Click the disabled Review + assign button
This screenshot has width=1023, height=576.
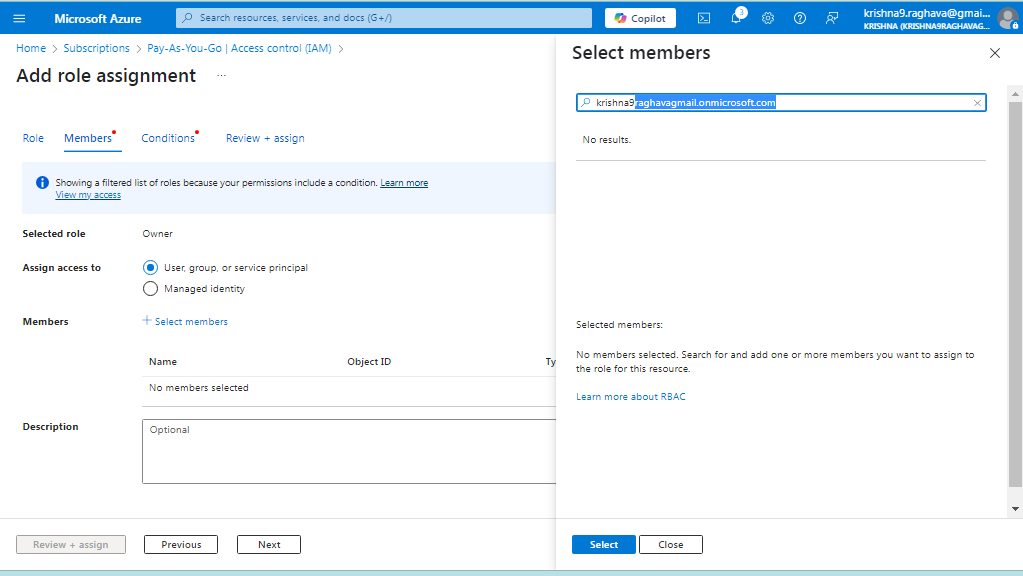point(71,545)
